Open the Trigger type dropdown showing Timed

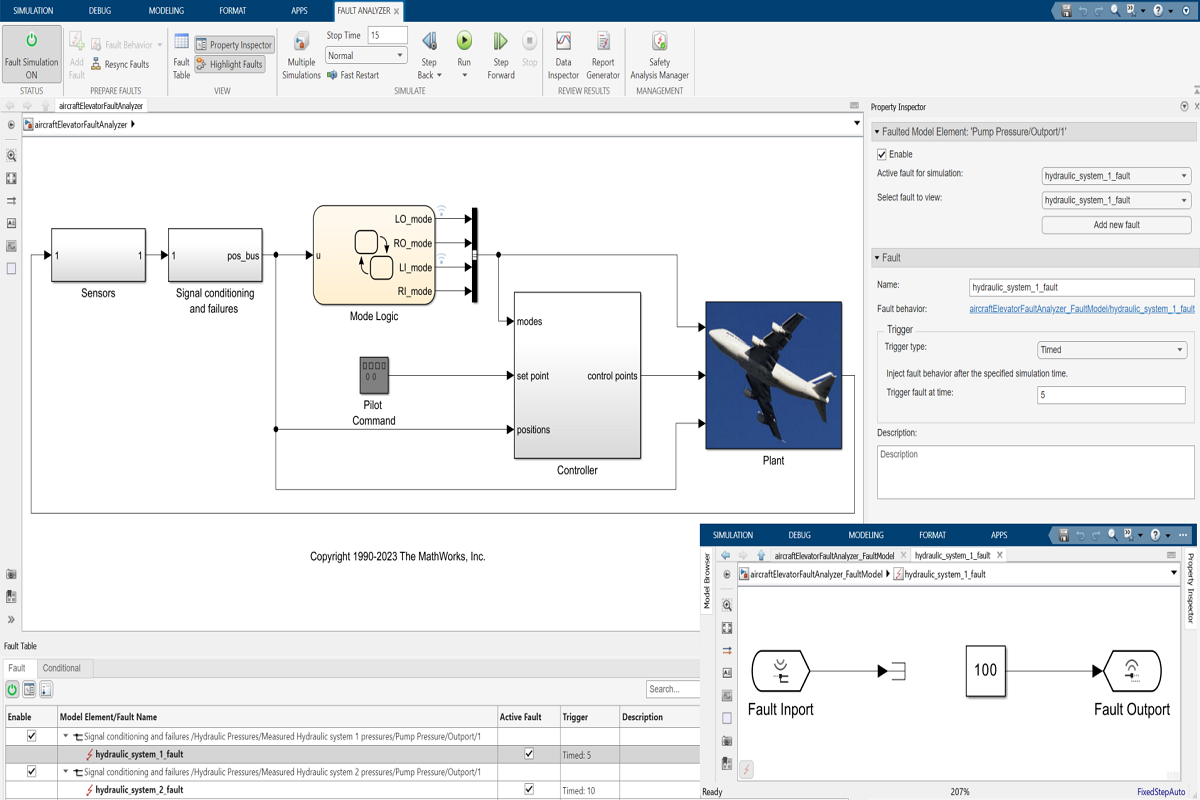point(1112,350)
